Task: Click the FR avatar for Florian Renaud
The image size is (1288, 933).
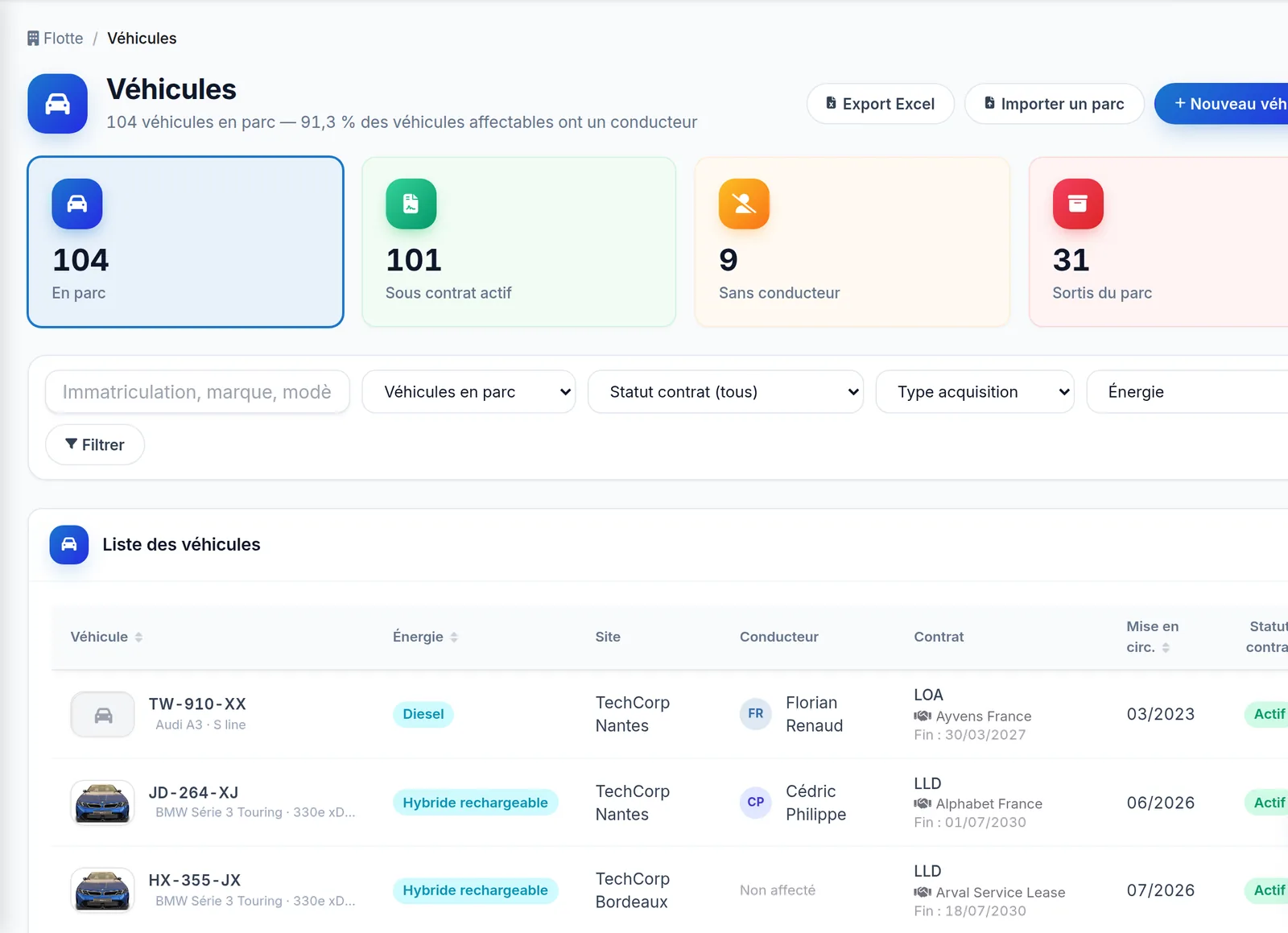Action: point(755,714)
